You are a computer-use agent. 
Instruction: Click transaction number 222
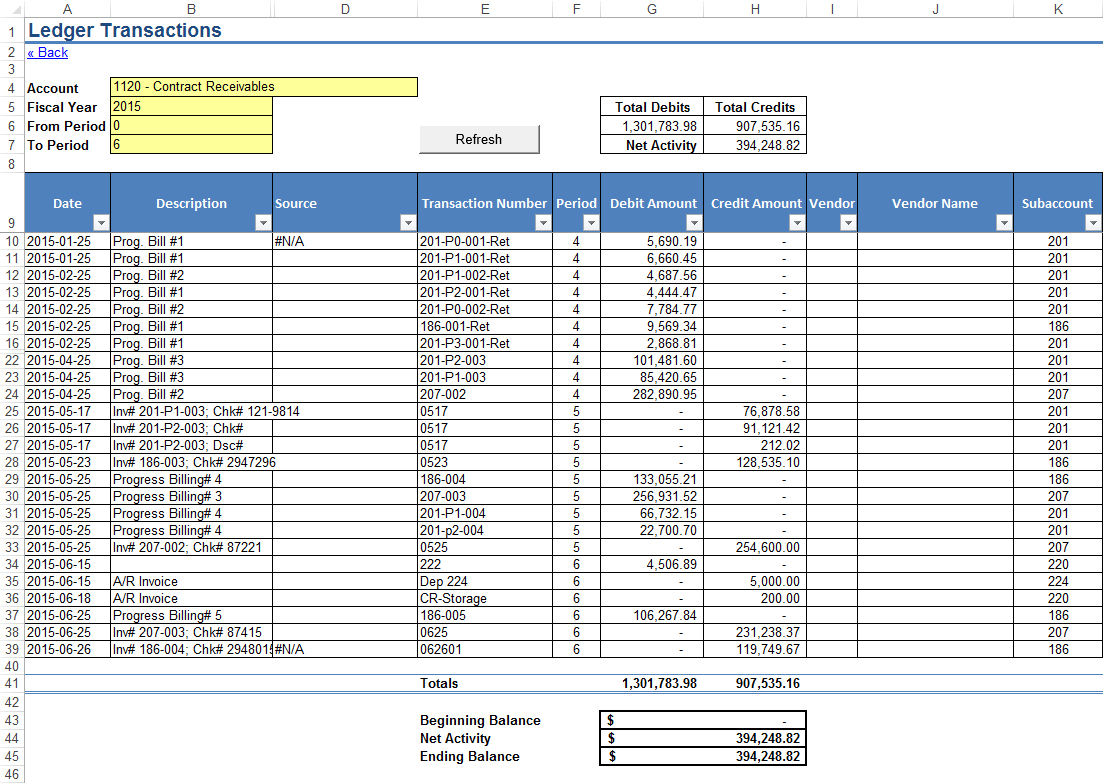485,564
